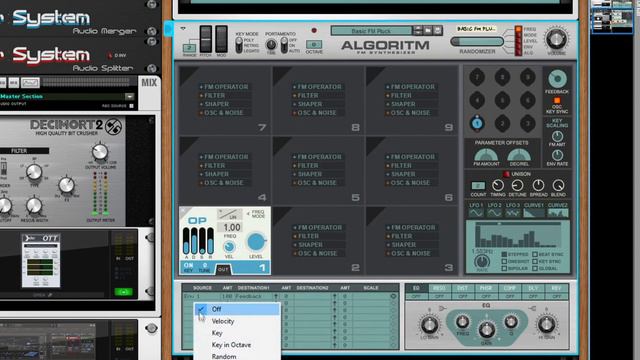Flip the Portamento off/on/auto switch

coord(284,45)
